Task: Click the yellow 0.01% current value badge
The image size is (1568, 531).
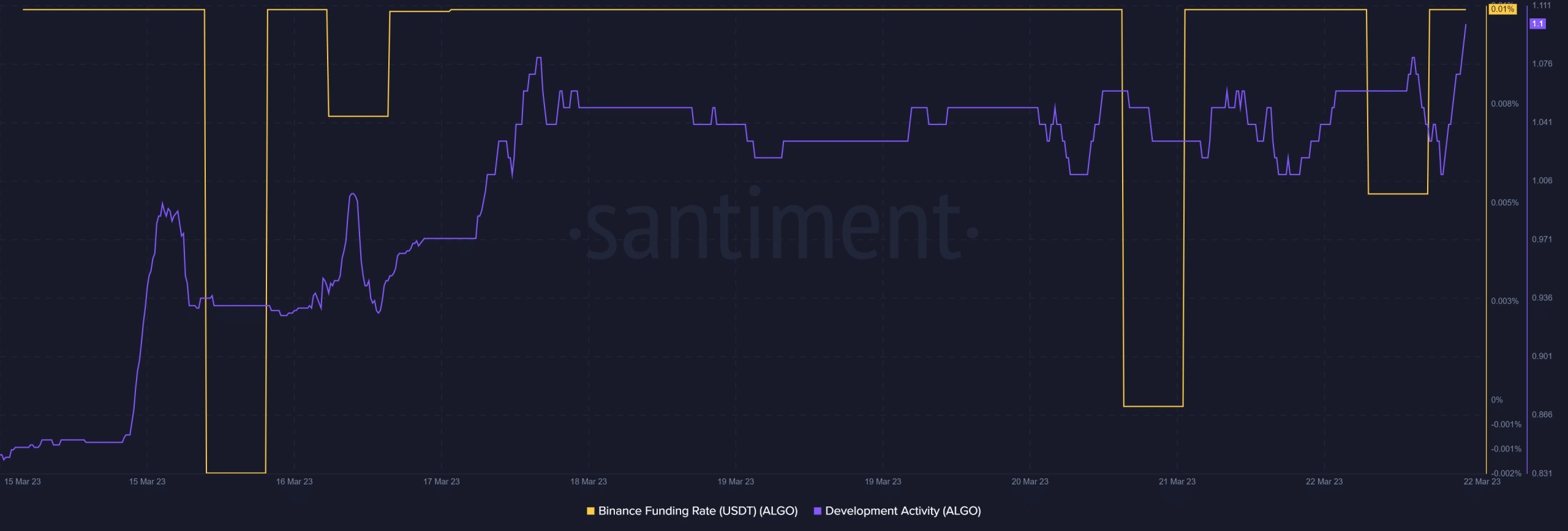Action: click(1502, 9)
